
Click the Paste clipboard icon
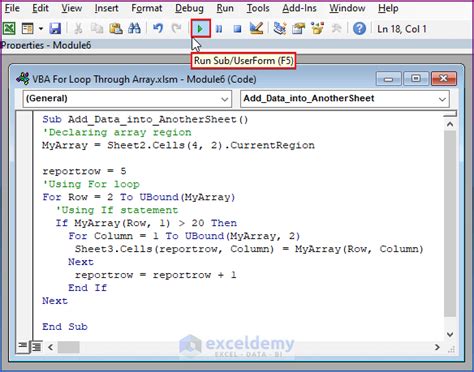click(x=116, y=29)
